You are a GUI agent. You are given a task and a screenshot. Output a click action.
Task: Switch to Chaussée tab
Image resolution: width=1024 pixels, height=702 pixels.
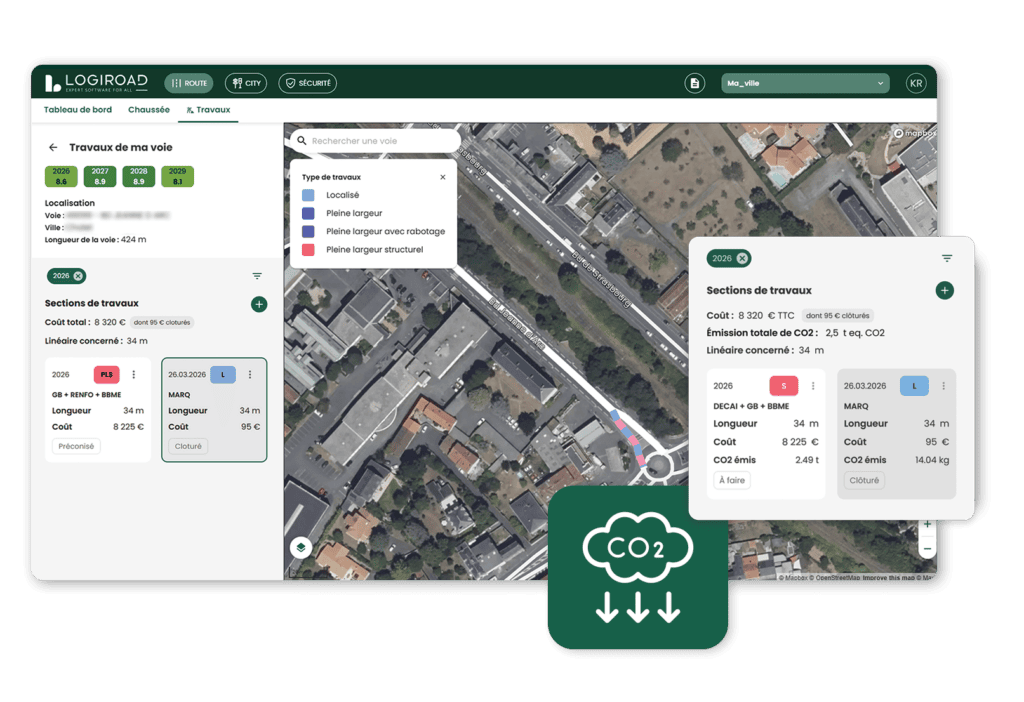point(149,110)
